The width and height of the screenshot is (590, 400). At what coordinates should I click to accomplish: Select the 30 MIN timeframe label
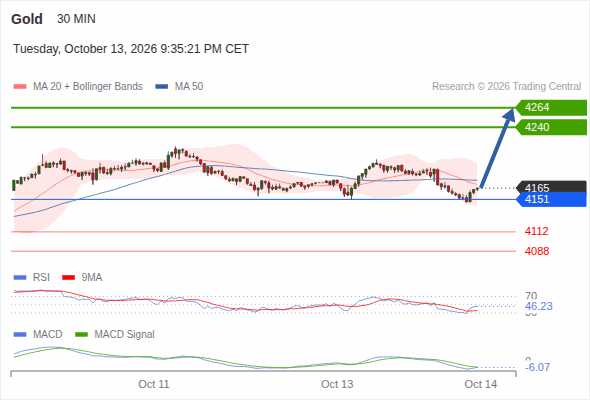point(76,19)
